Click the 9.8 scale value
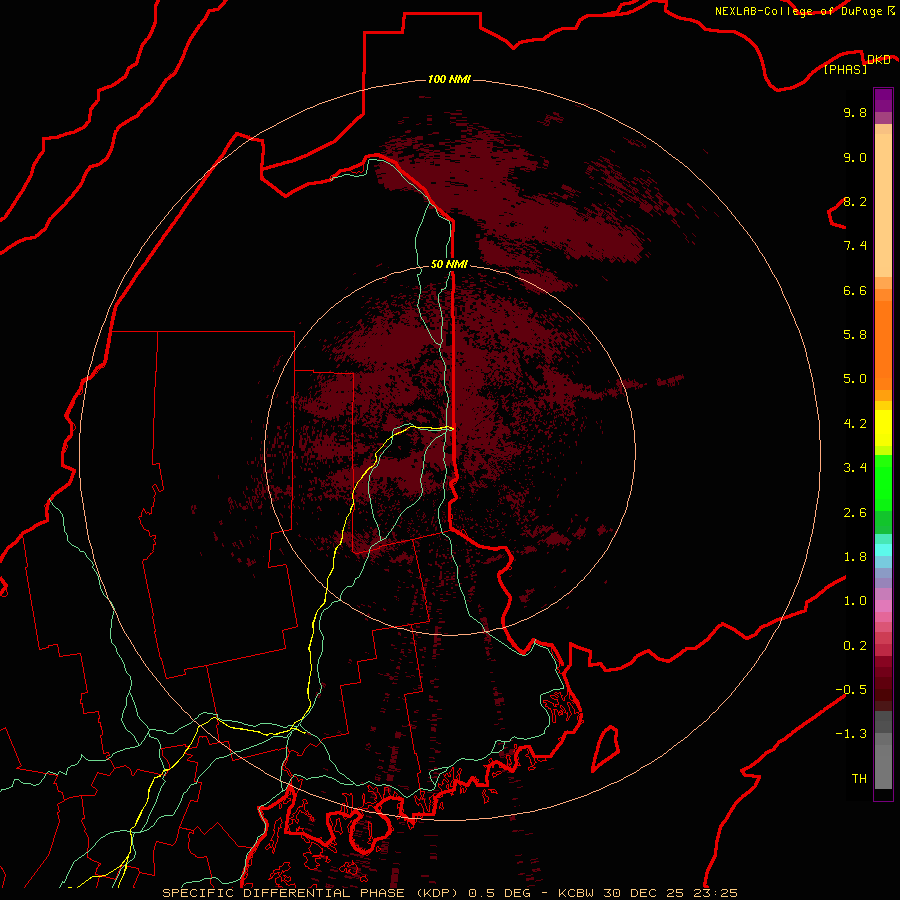This screenshot has width=900, height=900. [x=855, y=112]
